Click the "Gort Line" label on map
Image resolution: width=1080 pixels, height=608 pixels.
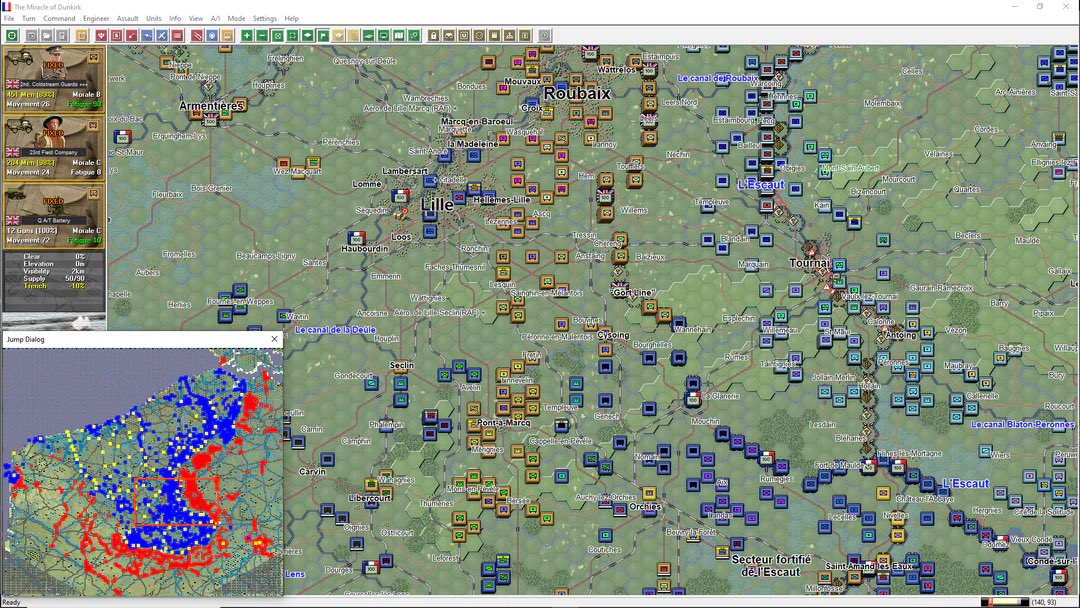[632, 293]
